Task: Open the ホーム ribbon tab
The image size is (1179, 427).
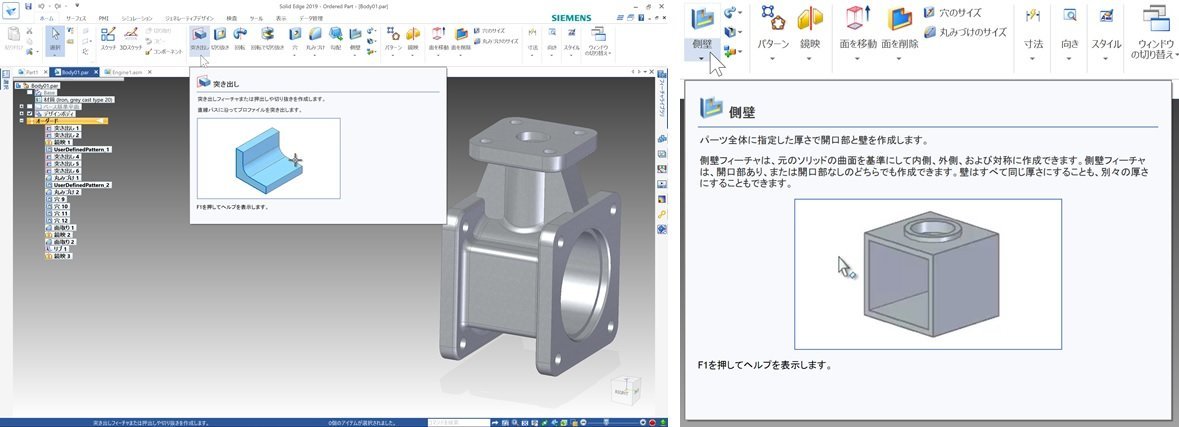Action: 47,19
